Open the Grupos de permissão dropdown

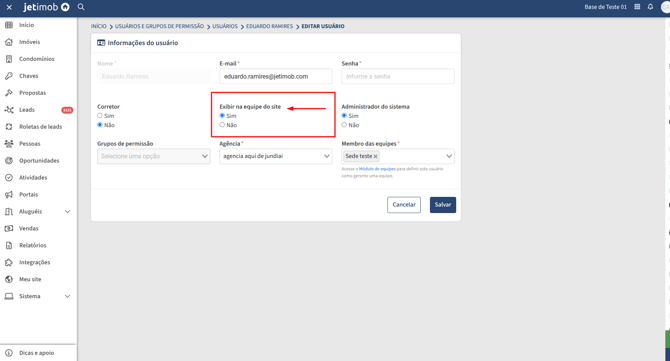click(153, 156)
